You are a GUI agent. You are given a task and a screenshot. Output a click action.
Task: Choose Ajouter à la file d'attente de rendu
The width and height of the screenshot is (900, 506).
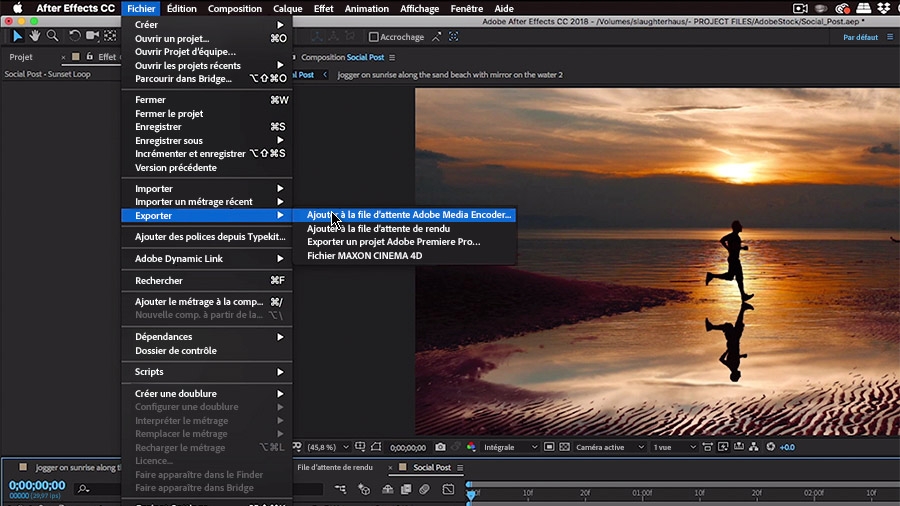[378, 229]
